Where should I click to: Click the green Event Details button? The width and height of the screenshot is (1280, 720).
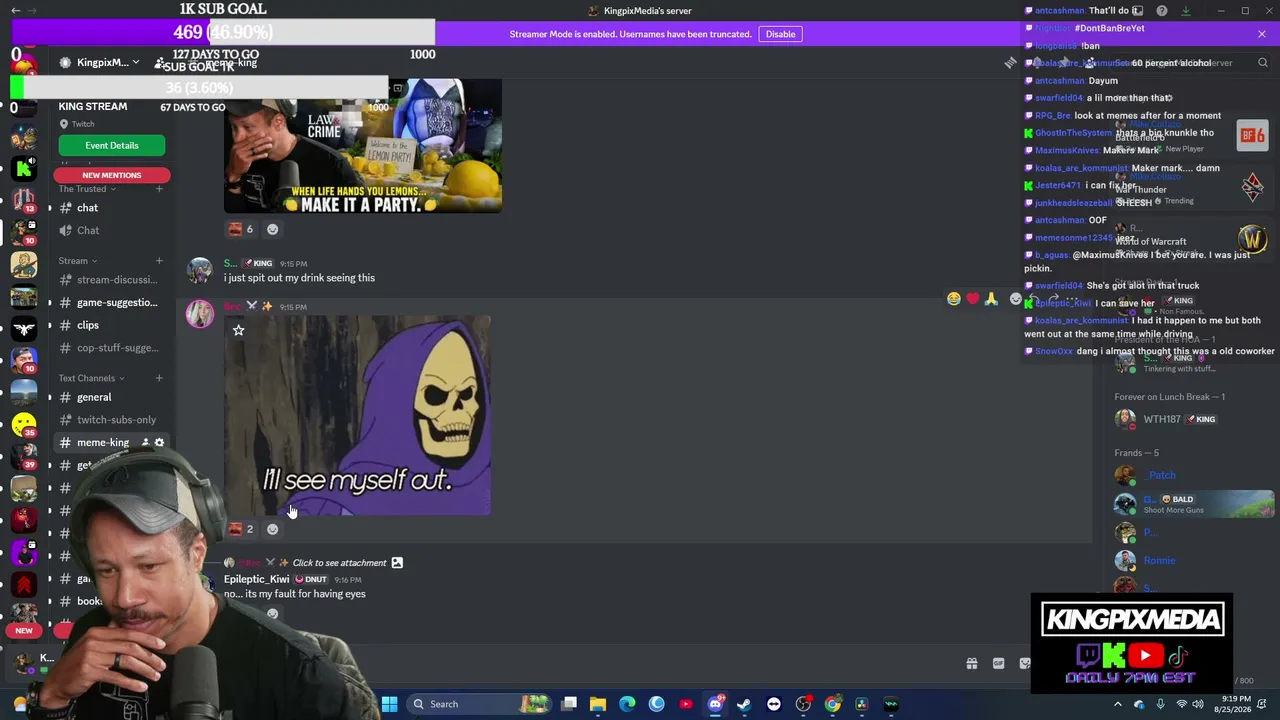(111, 146)
